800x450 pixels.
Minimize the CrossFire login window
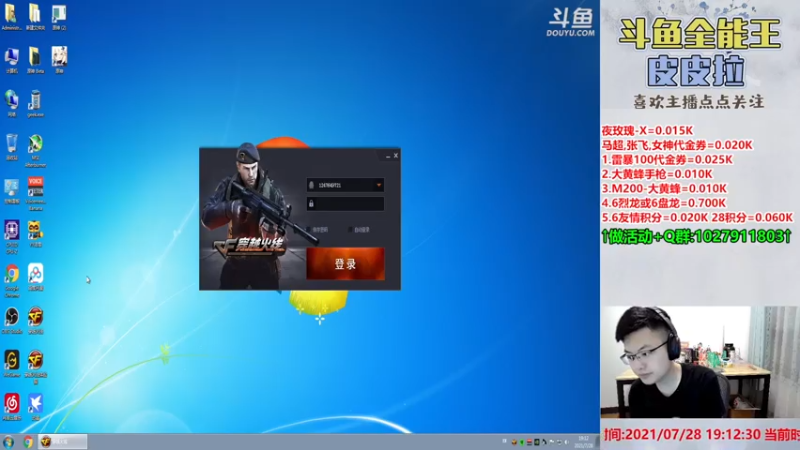(x=388, y=156)
